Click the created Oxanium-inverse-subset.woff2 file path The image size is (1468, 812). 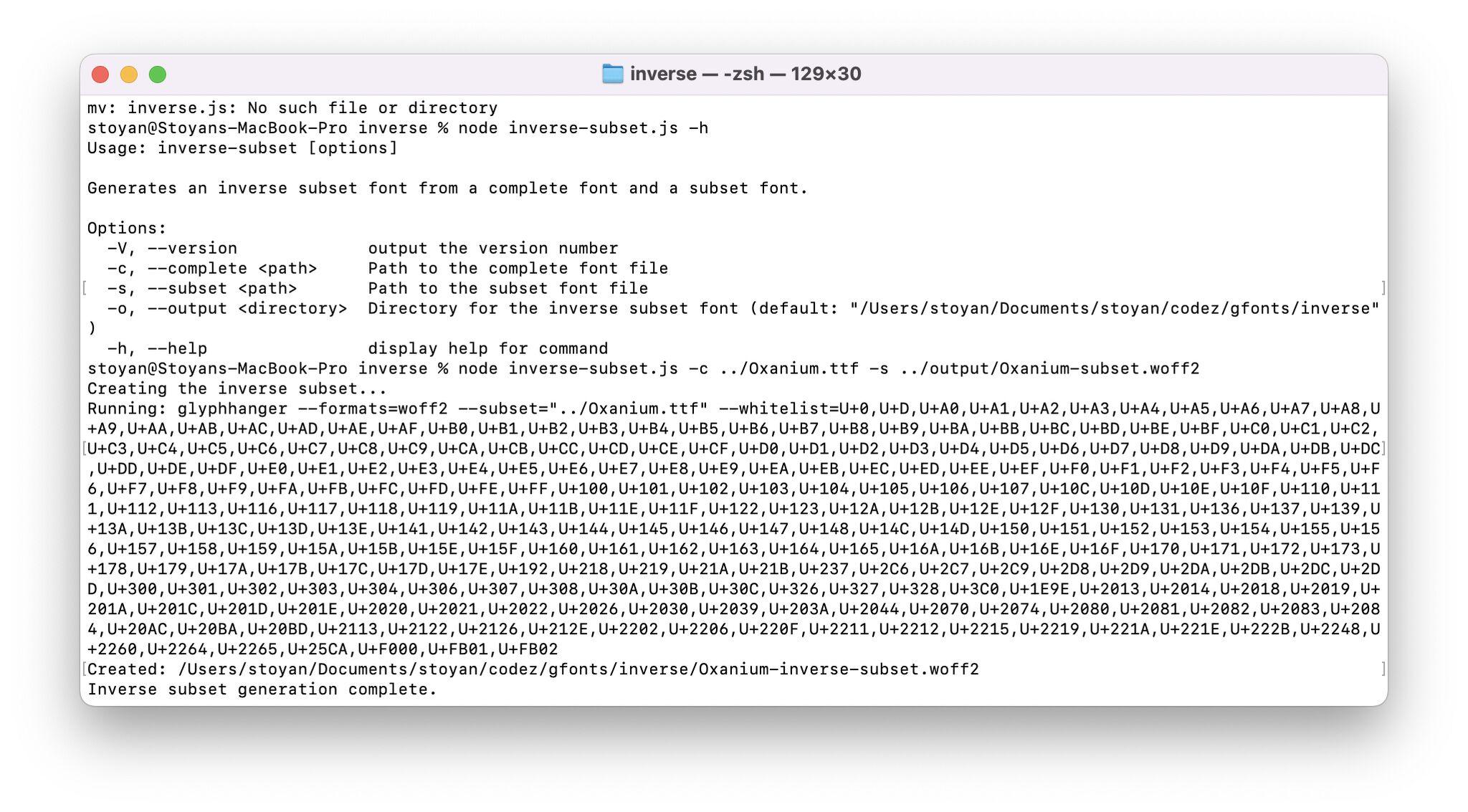tap(578, 670)
